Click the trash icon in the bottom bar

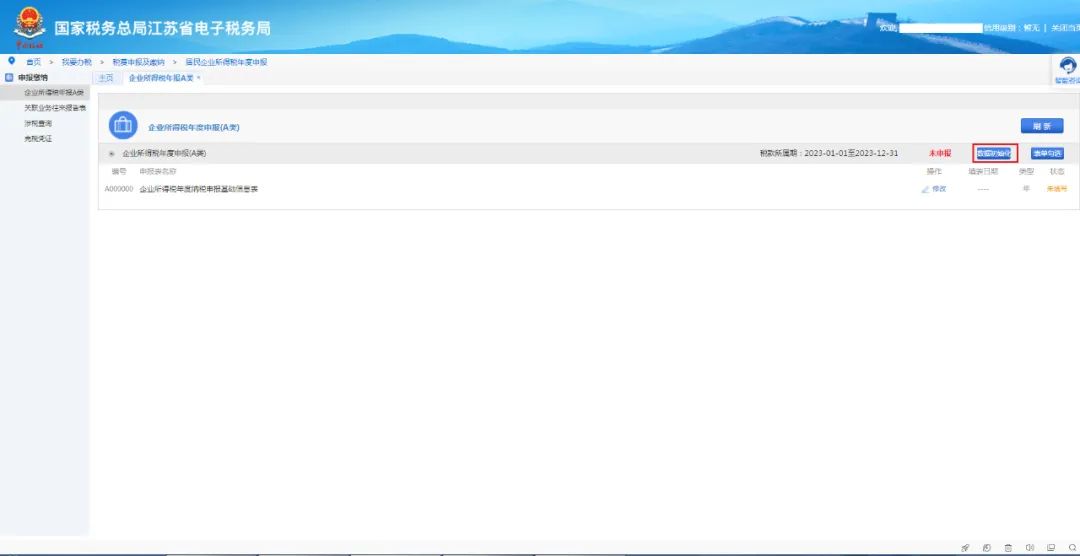click(x=1008, y=548)
